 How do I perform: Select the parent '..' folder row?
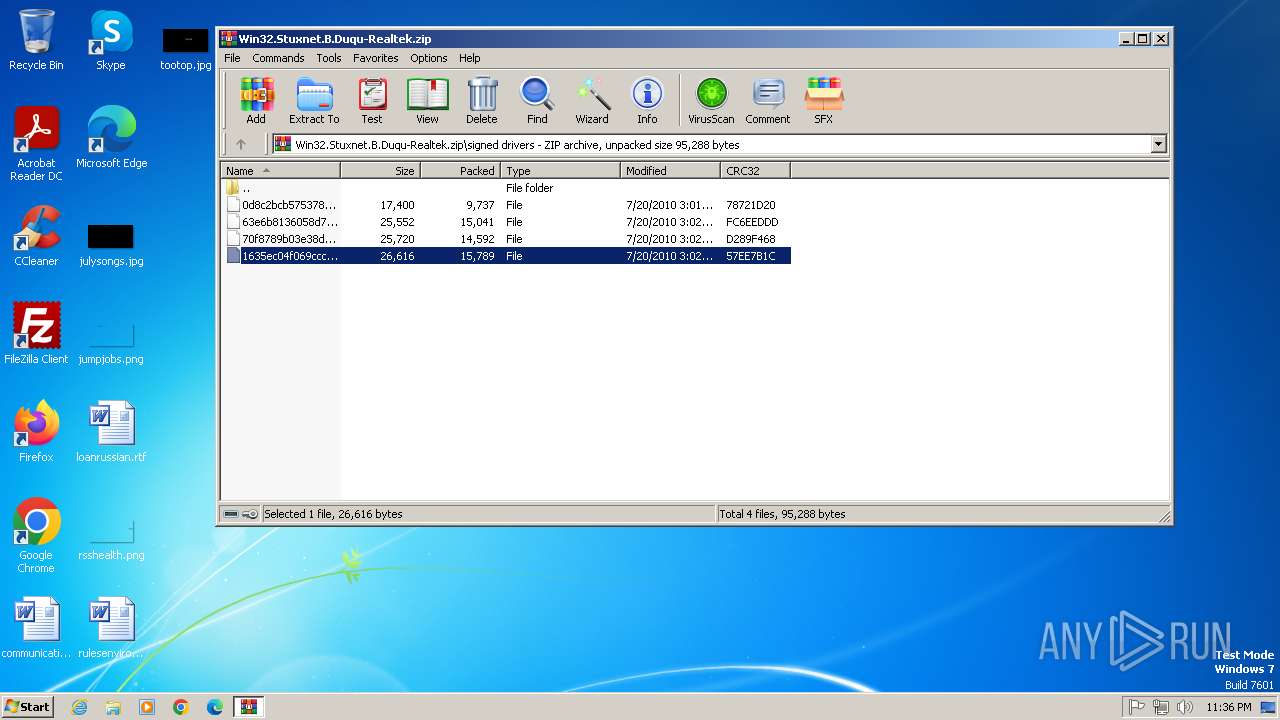(505, 188)
